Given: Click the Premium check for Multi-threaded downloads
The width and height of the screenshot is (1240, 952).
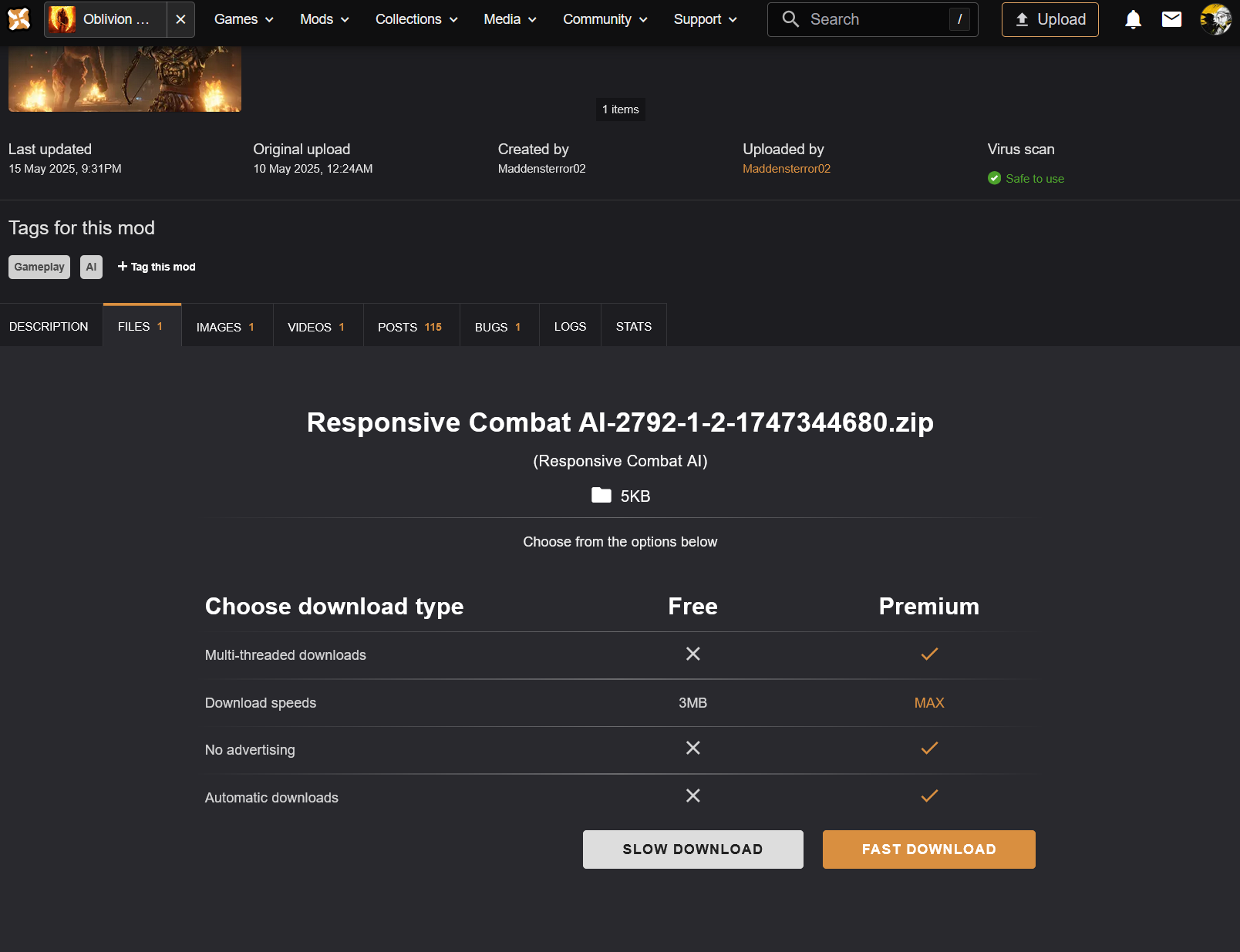Looking at the screenshot, I should (929, 654).
